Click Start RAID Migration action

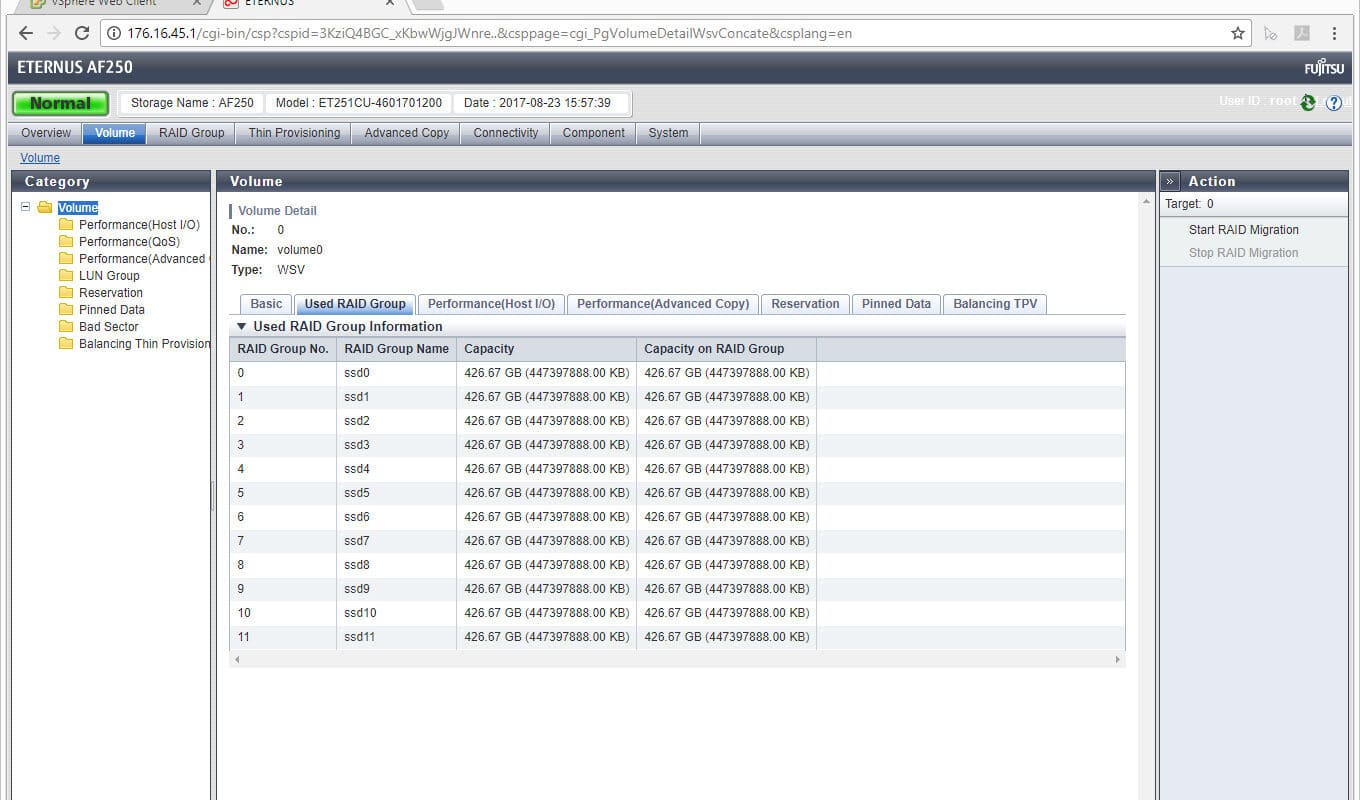click(1243, 230)
